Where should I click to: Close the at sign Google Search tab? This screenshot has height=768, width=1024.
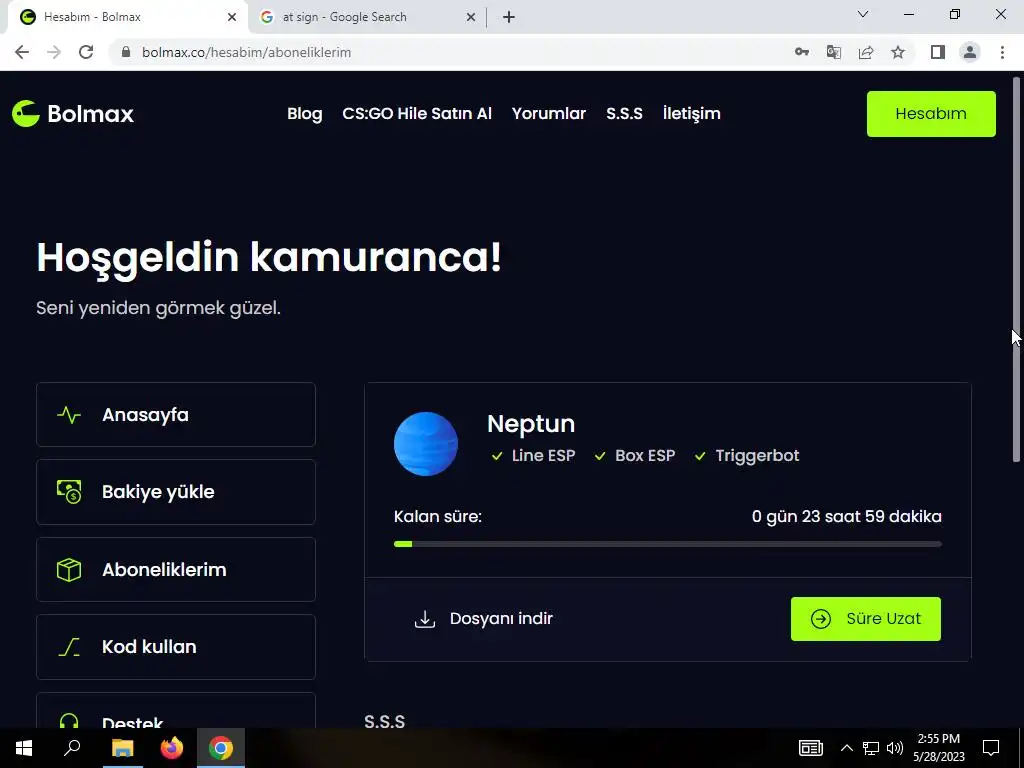click(x=471, y=17)
